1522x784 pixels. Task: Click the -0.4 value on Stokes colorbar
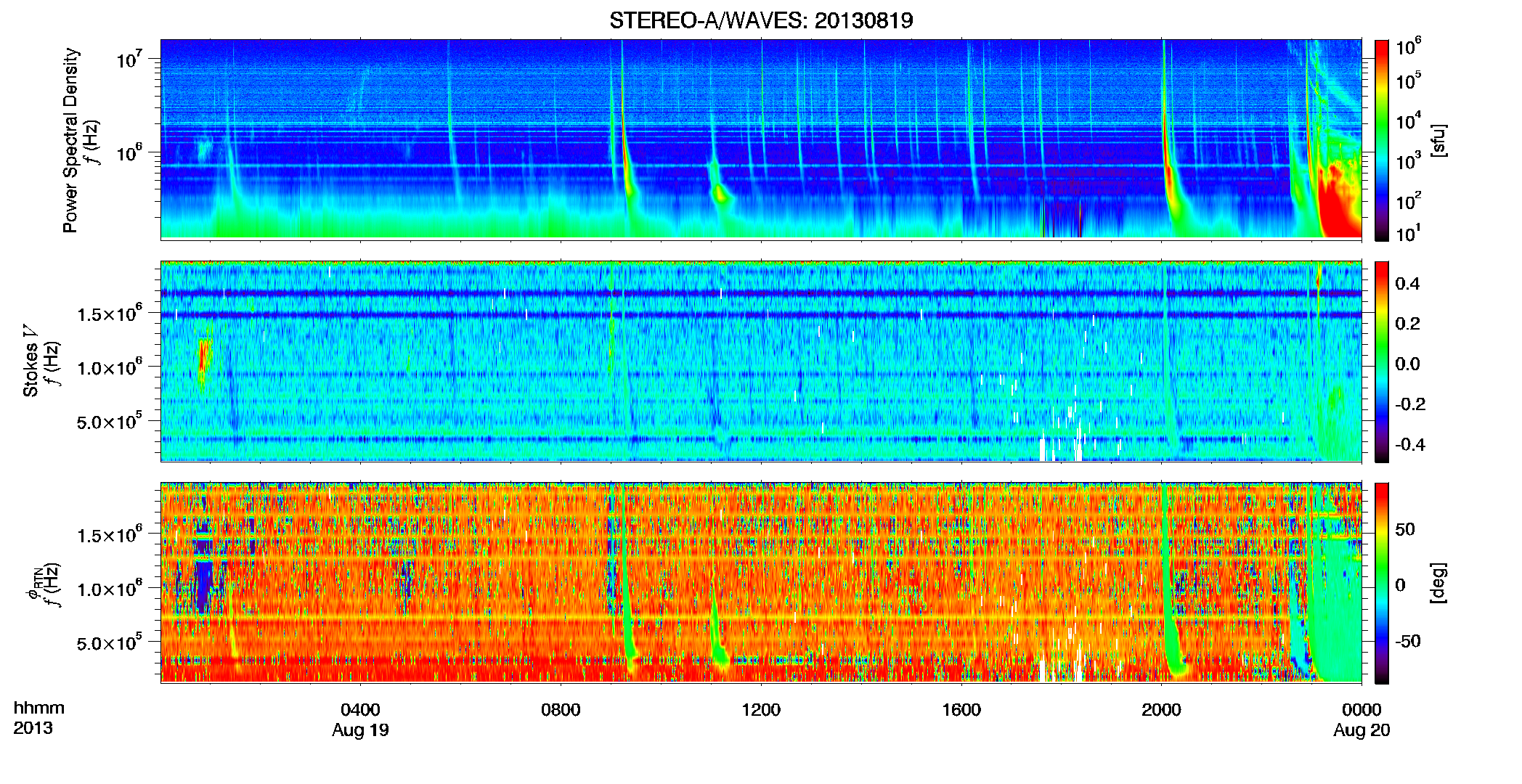pyautogui.click(x=1410, y=444)
